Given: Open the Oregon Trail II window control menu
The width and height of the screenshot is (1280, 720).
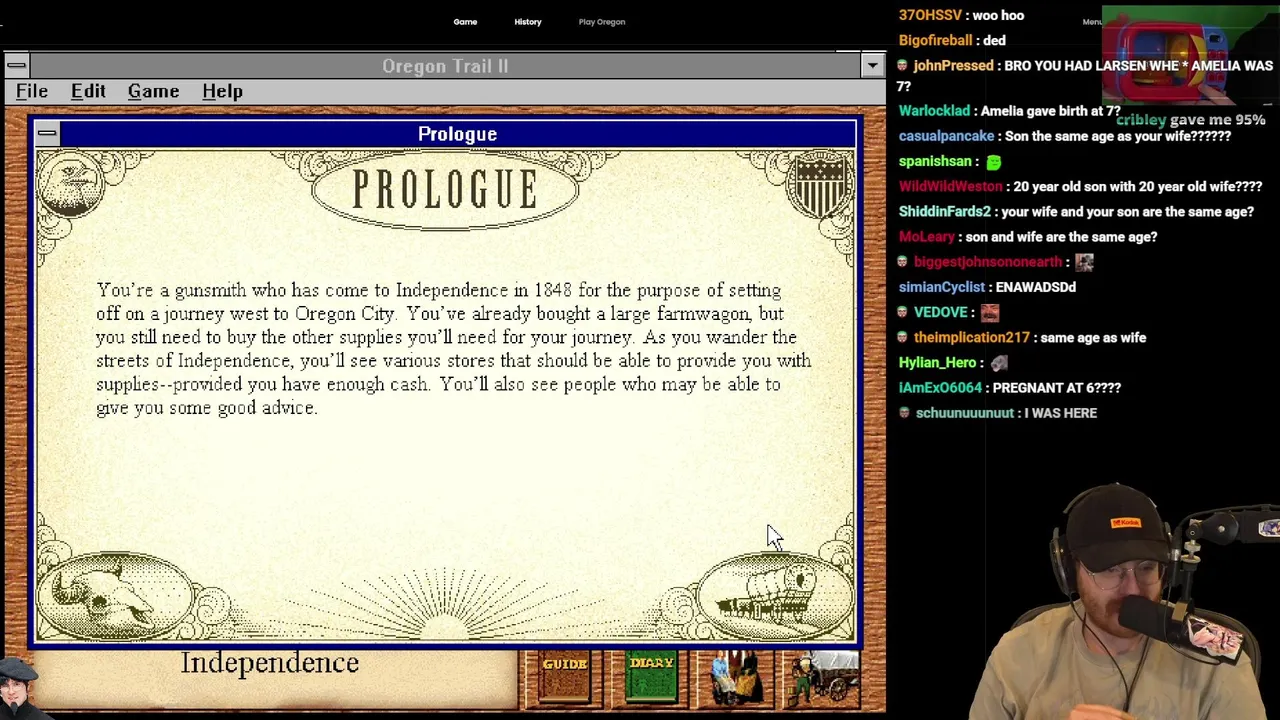Looking at the screenshot, I should 16,65.
